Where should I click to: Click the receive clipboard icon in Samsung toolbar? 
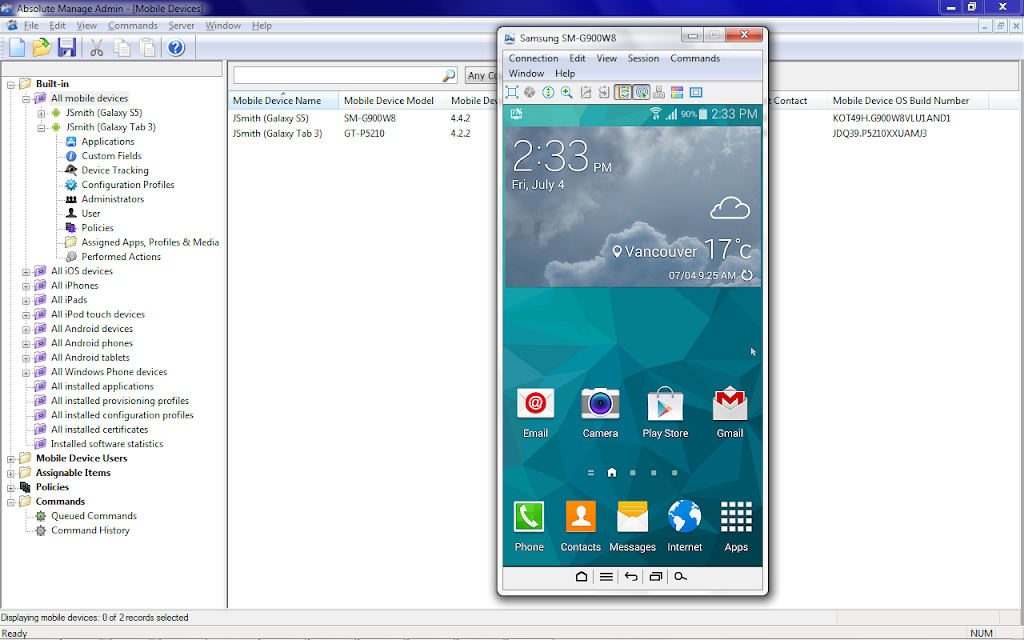coord(603,92)
